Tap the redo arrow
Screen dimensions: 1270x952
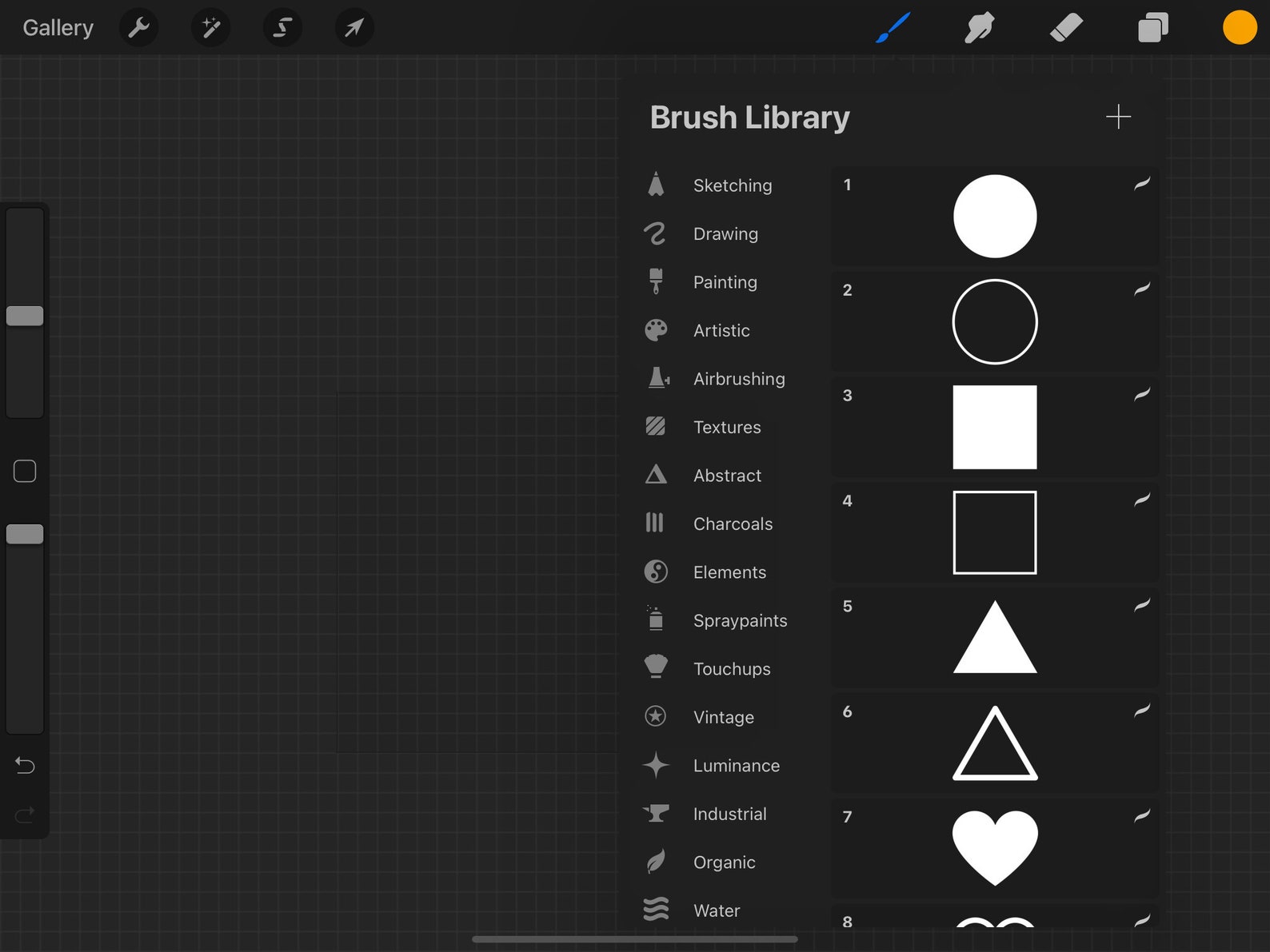[25, 815]
